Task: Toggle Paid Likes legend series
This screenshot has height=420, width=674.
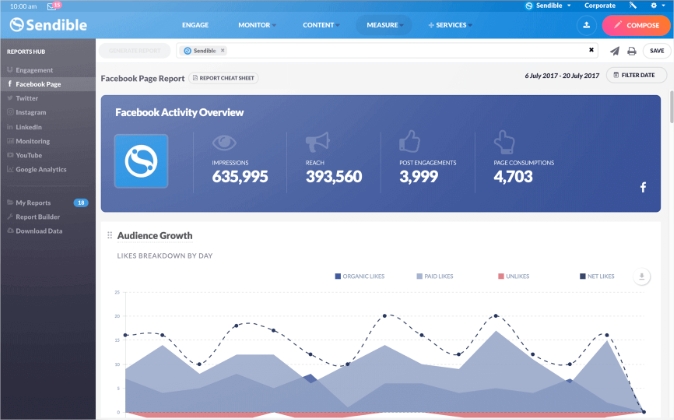Action: click(x=435, y=276)
